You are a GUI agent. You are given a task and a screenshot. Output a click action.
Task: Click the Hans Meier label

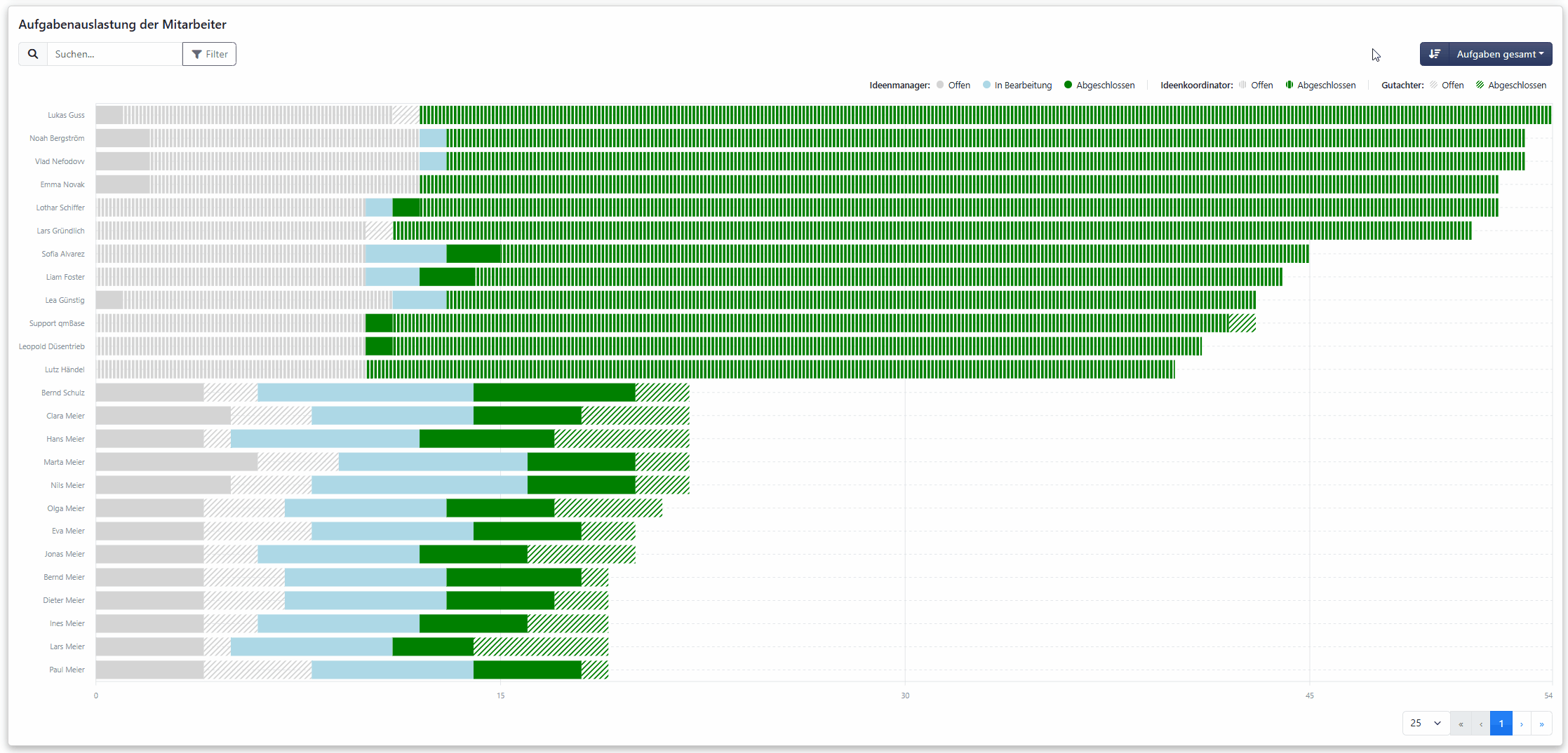[65, 439]
